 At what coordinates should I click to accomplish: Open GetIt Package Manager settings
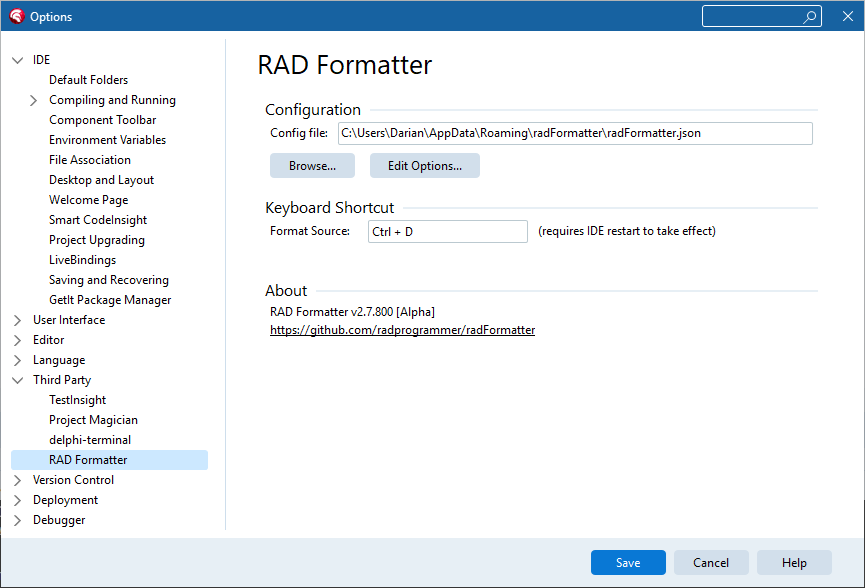pos(110,300)
